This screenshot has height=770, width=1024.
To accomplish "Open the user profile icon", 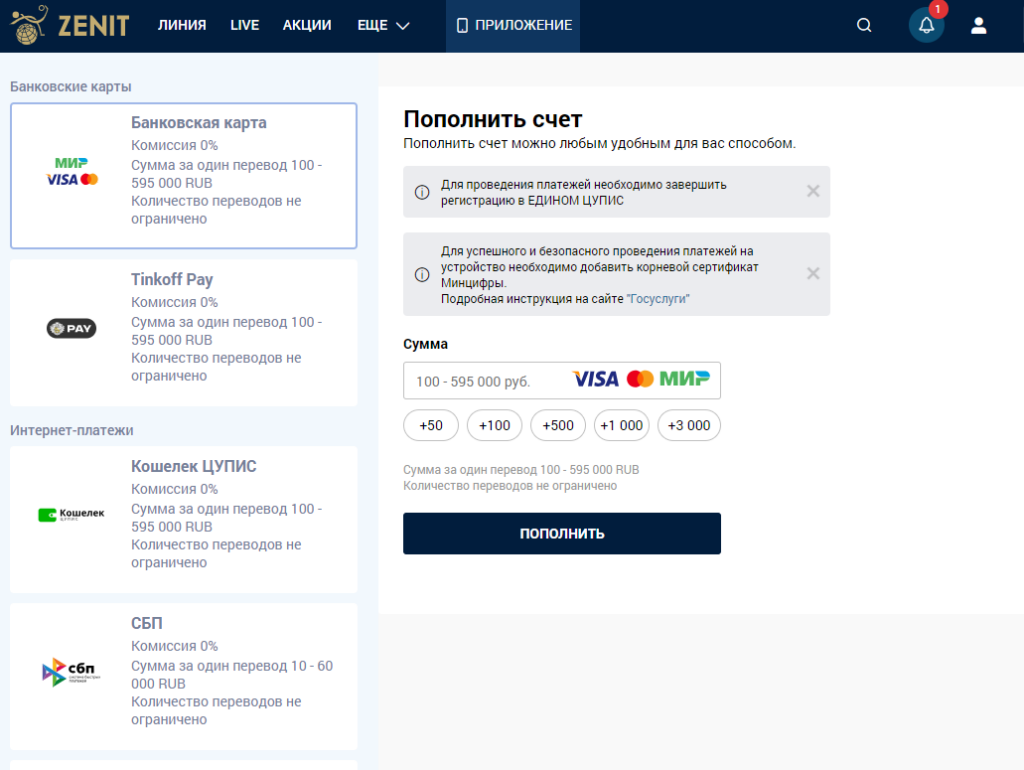I will coord(978,25).
